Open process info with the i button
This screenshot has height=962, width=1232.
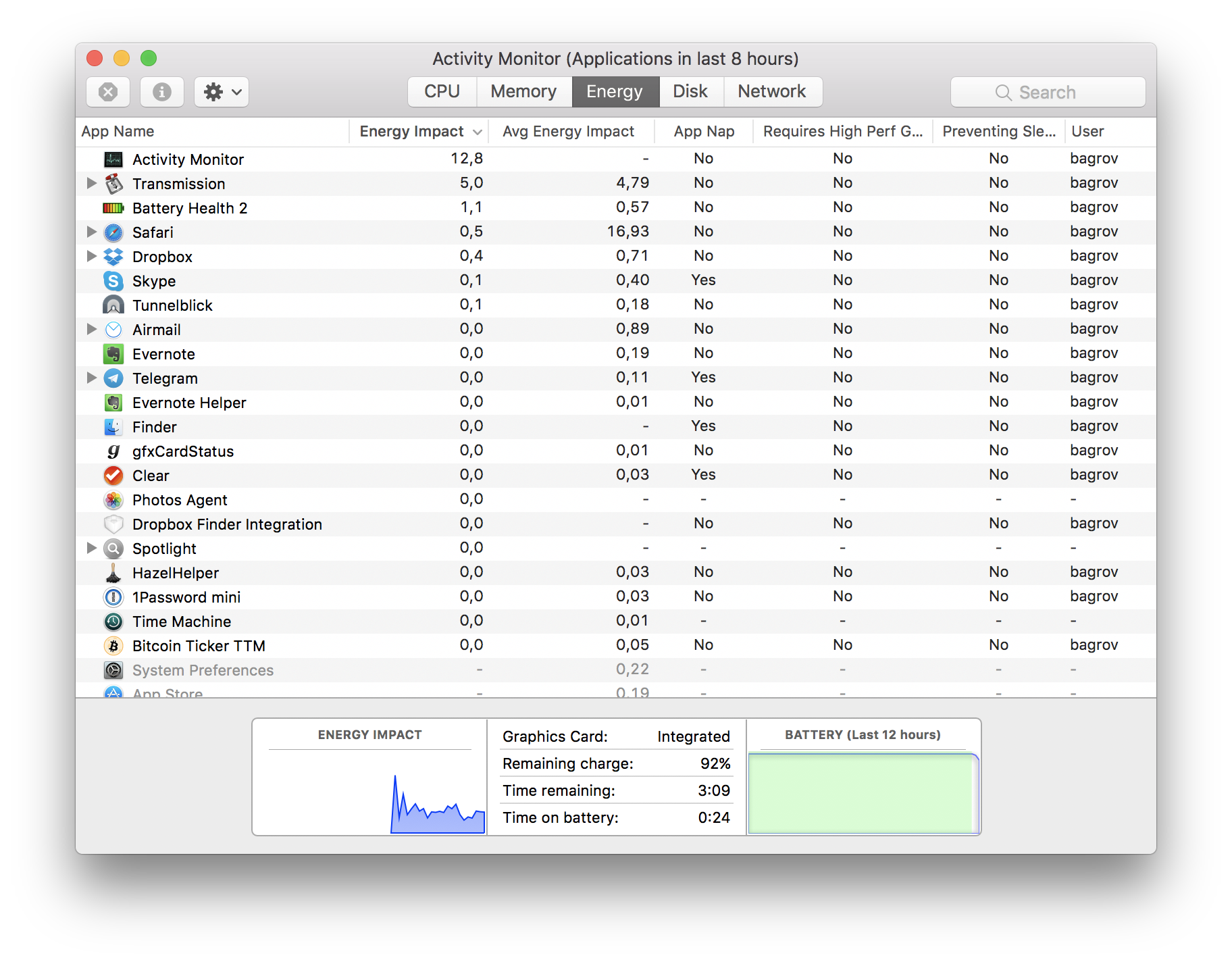pos(162,92)
